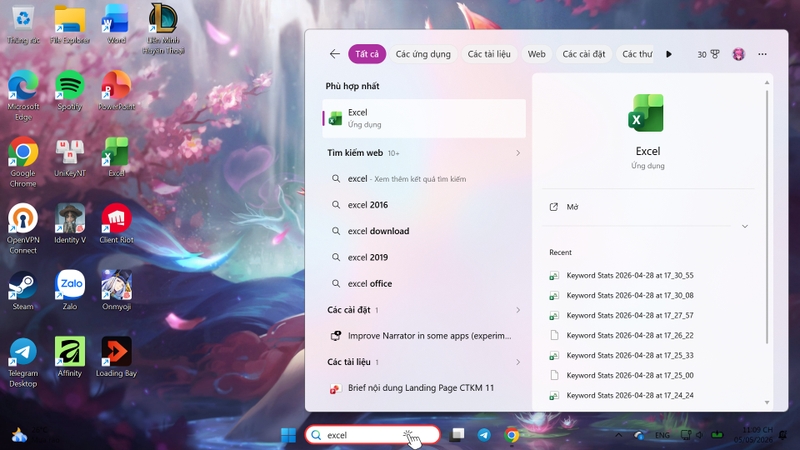Select excel - Xem thêm kết quả tìm kiếm
Image resolution: width=800 pixels, height=450 pixels.
424,179
